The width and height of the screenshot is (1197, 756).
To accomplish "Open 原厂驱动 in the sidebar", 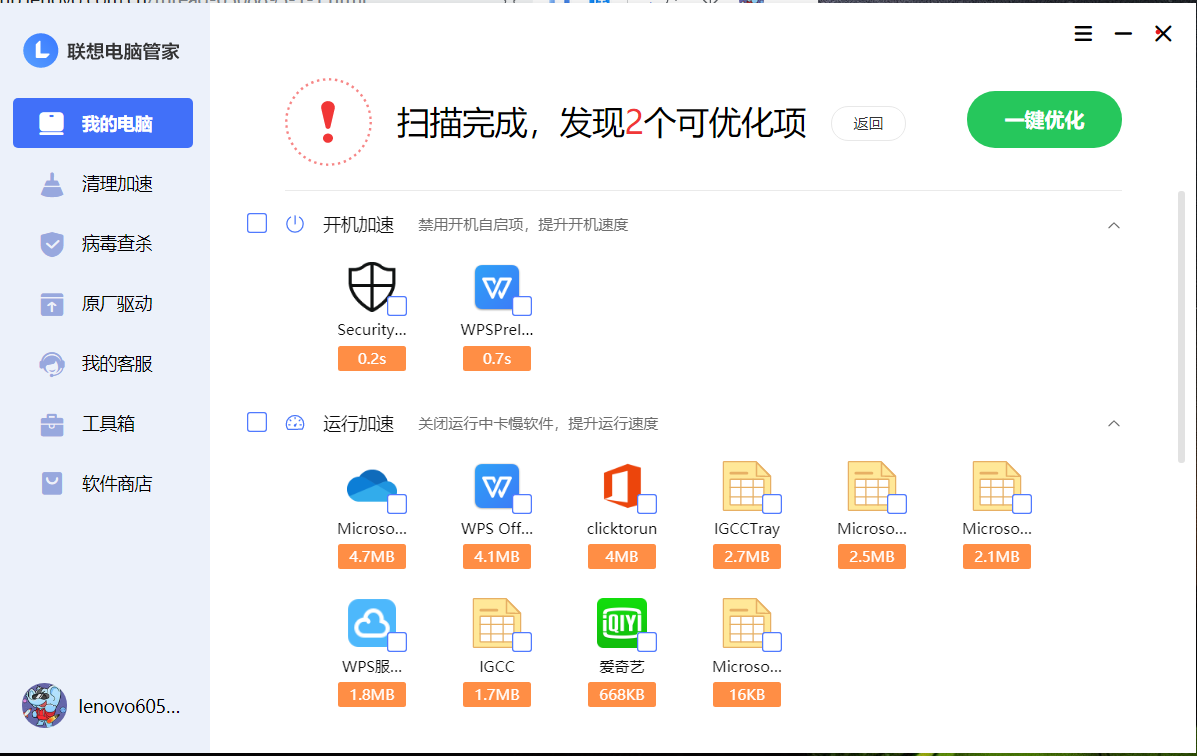I will pos(103,304).
